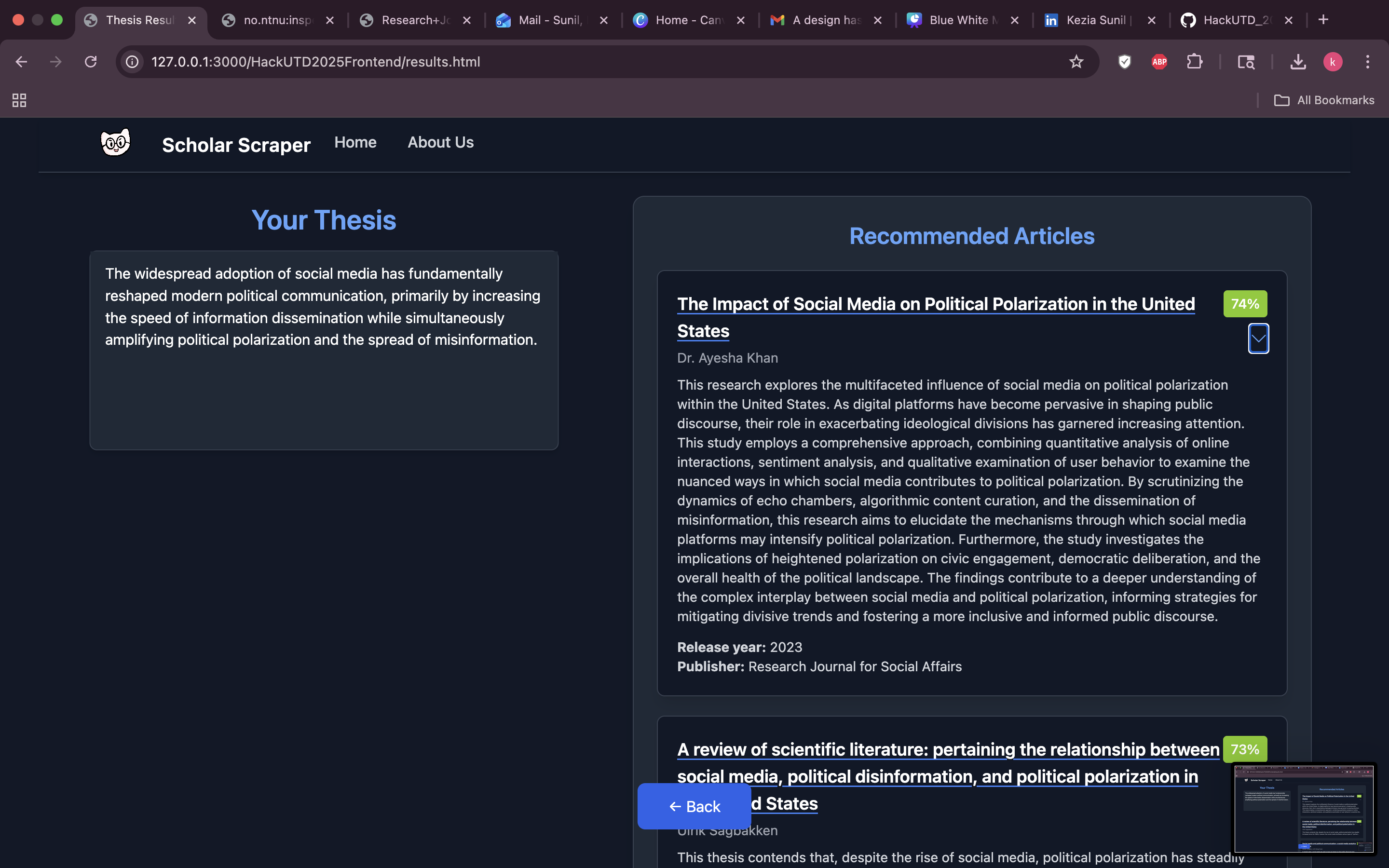1389x868 pixels.
Task: Click the thesis text box
Action: [x=324, y=350]
